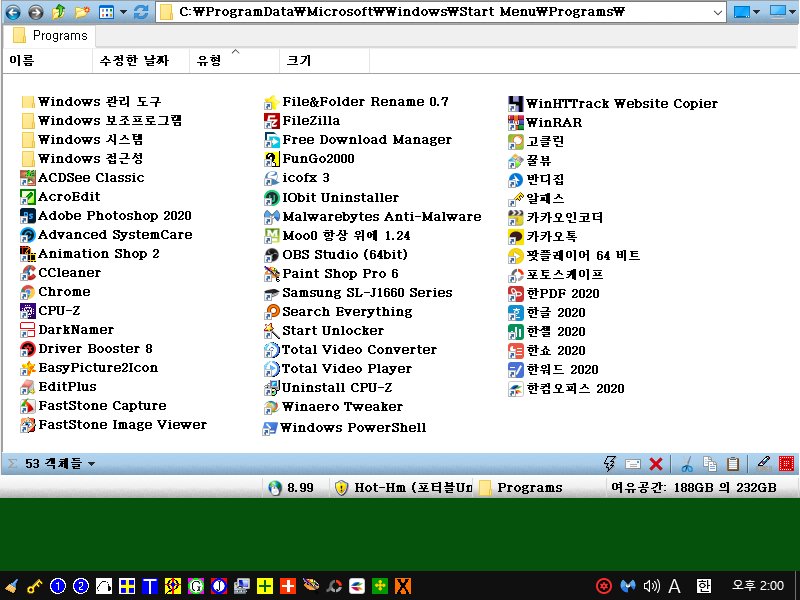Select the CCleaner shortcut

(61, 272)
